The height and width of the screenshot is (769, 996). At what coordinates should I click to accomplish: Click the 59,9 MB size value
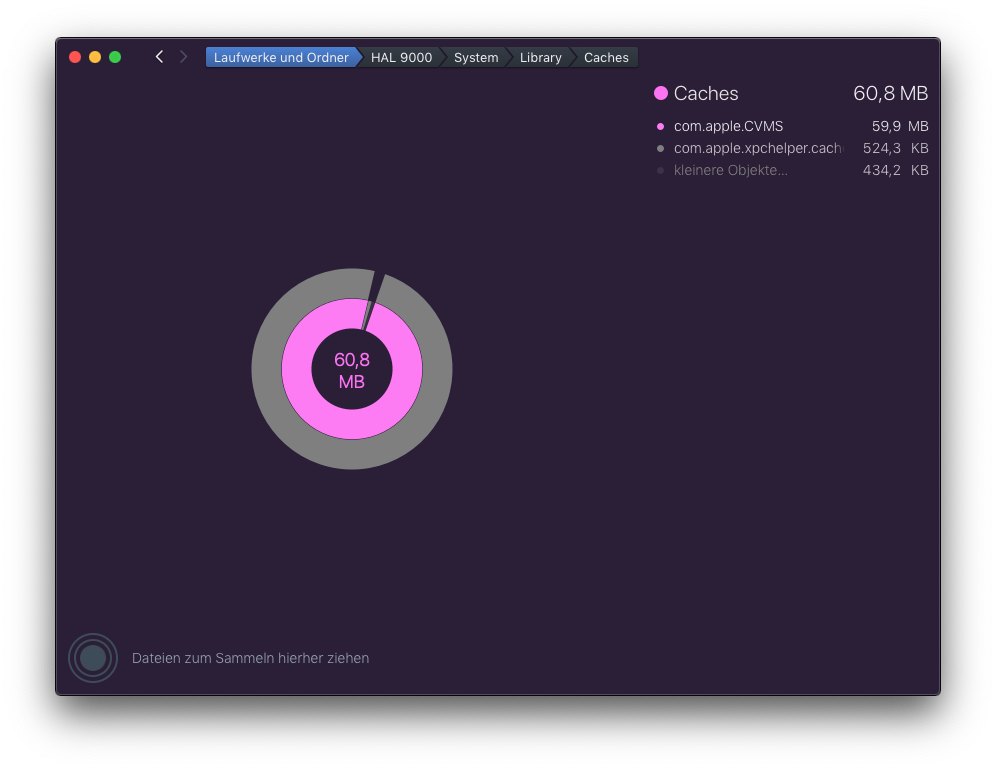[900, 126]
